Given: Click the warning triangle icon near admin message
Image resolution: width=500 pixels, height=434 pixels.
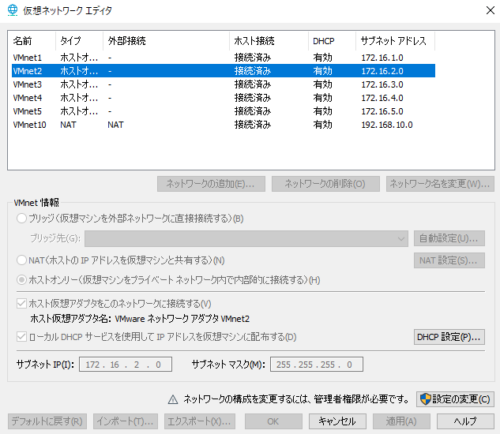Looking at the screenshot, I should point(173,399).
